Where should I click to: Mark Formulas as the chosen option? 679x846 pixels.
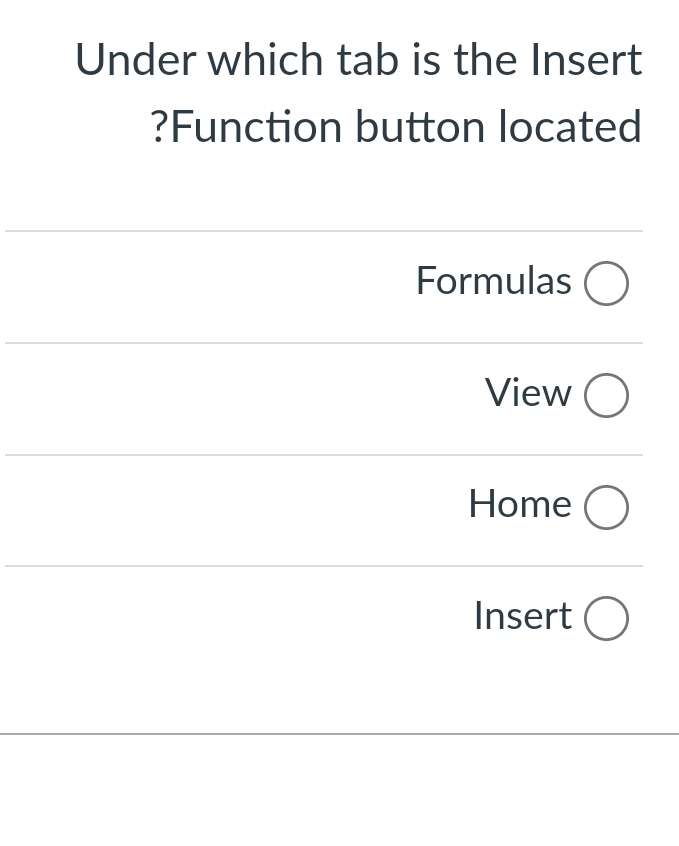605,283
